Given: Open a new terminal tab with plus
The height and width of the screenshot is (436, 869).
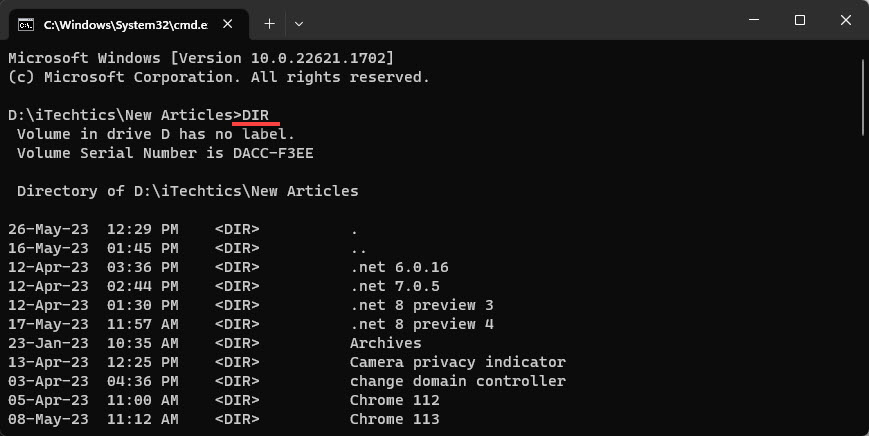Looking at the screenshot, I should [x=269, y=24].
